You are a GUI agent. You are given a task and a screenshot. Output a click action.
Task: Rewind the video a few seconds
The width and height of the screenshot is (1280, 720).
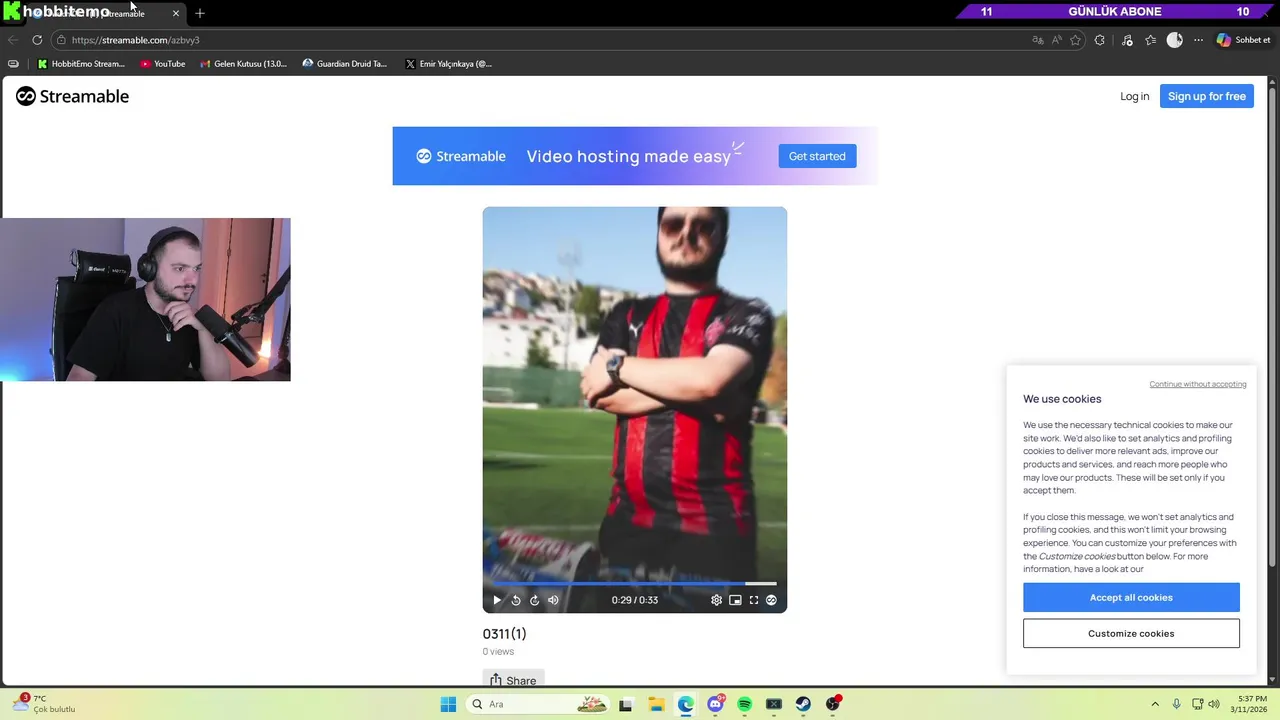click(x=516, y=600)
